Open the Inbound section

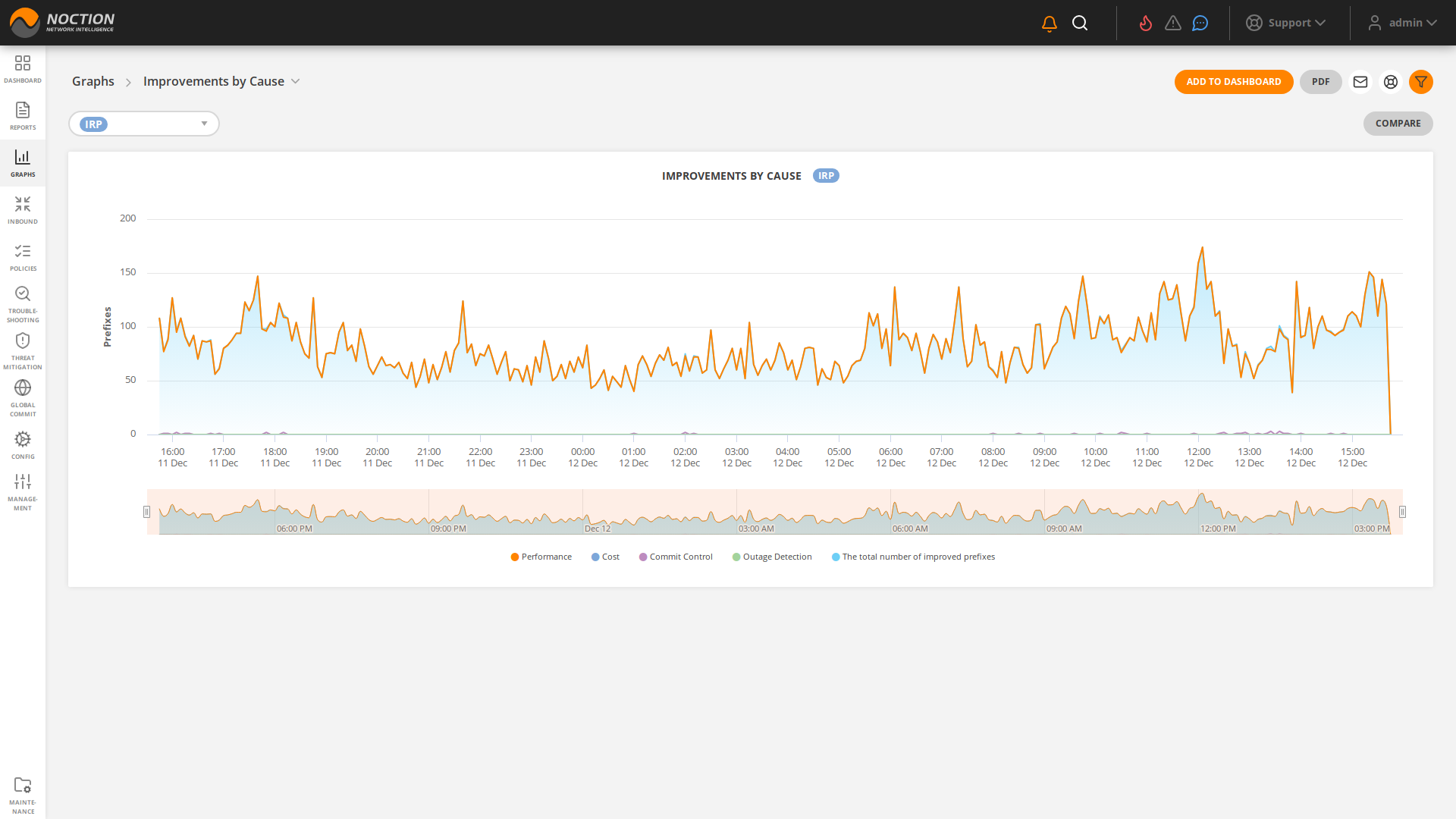(23, 209)
